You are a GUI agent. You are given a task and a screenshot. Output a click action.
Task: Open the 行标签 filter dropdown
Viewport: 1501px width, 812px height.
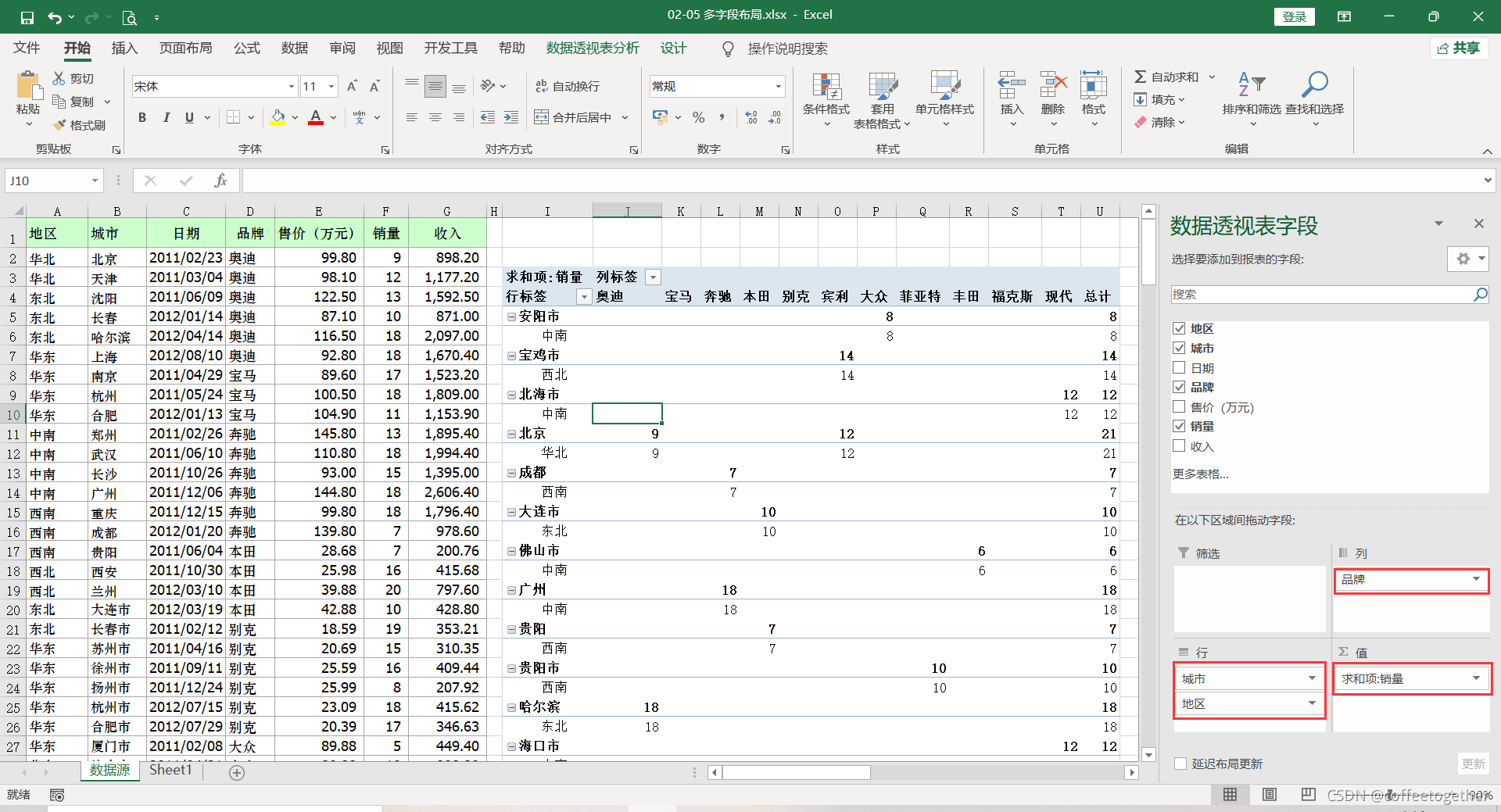584,296
